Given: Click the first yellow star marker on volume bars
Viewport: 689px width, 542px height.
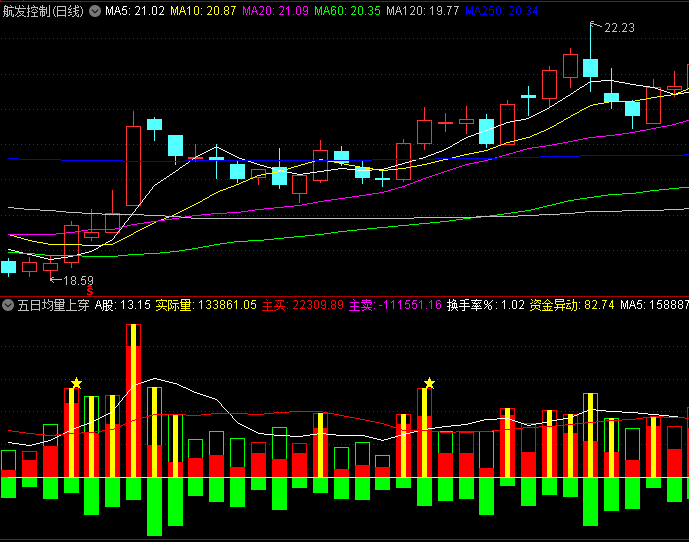Looking at the screenshot, I should [x=76, y=383].
